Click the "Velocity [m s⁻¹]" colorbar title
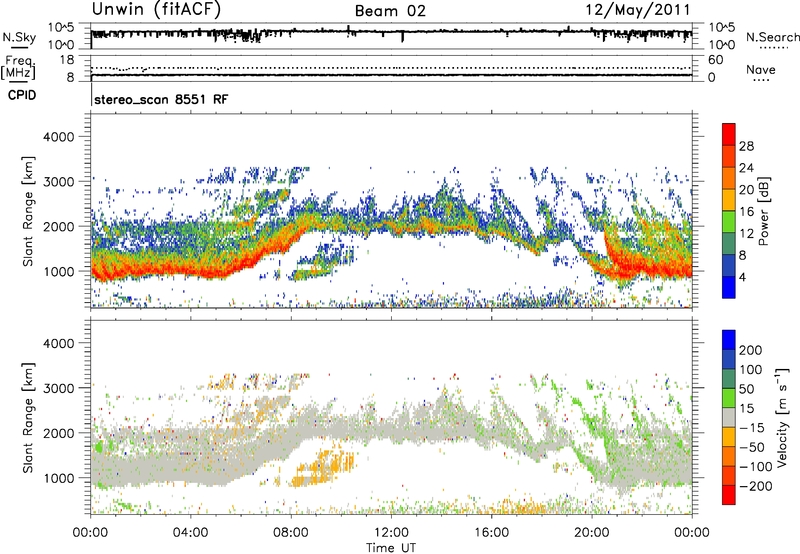The image size is (800, 554). [x=783, y=417]
